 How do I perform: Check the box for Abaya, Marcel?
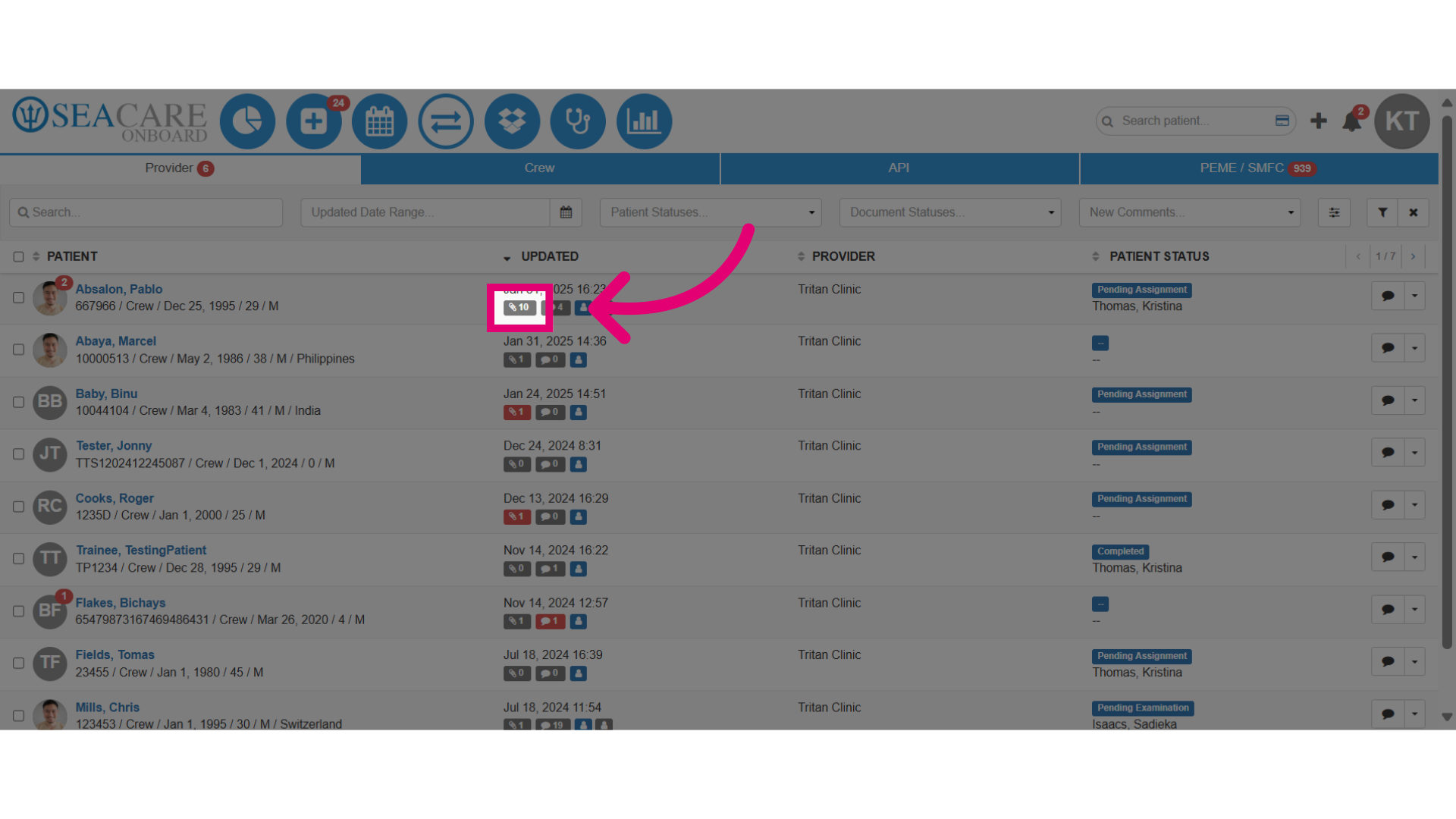click(18, 350)
